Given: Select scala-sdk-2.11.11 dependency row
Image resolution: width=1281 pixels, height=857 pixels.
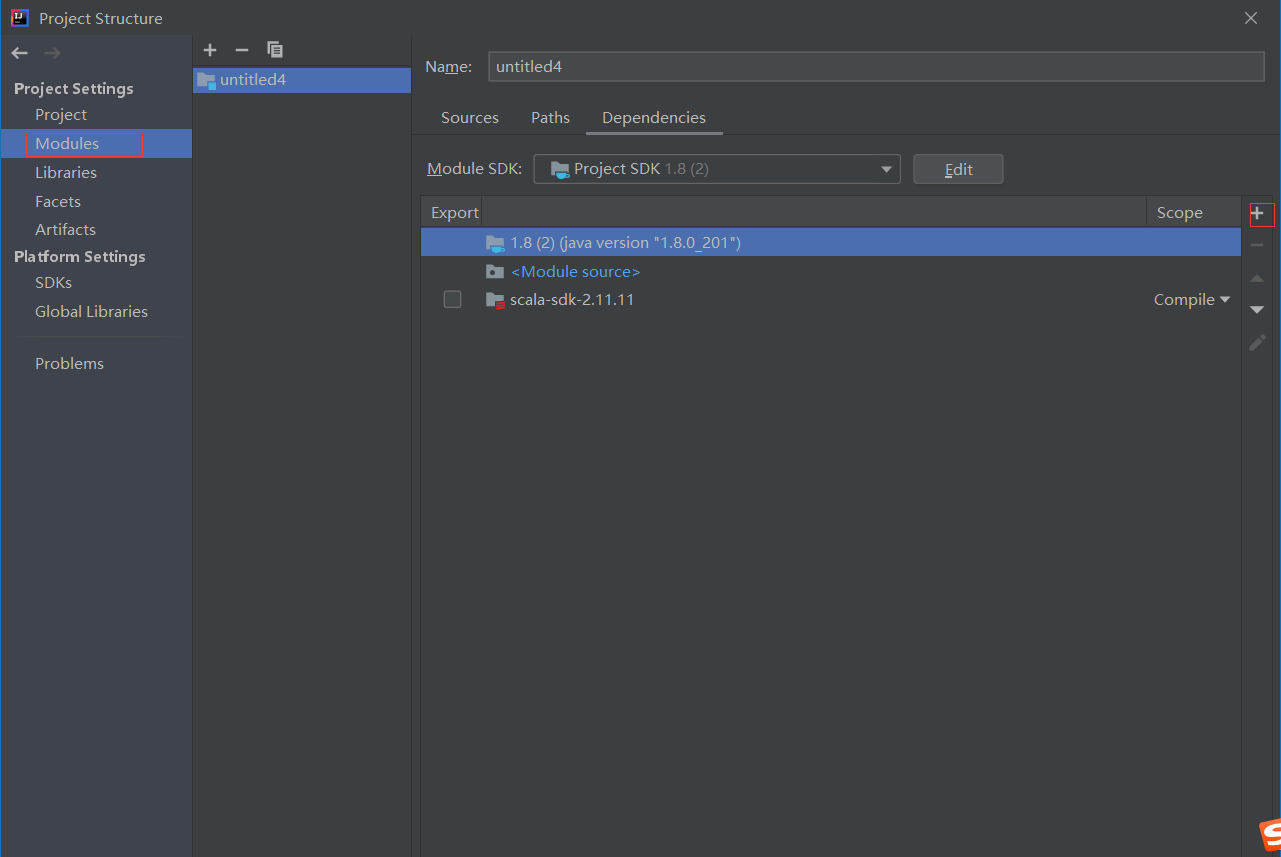Looking at the screenshot, I should coord(831,300).
